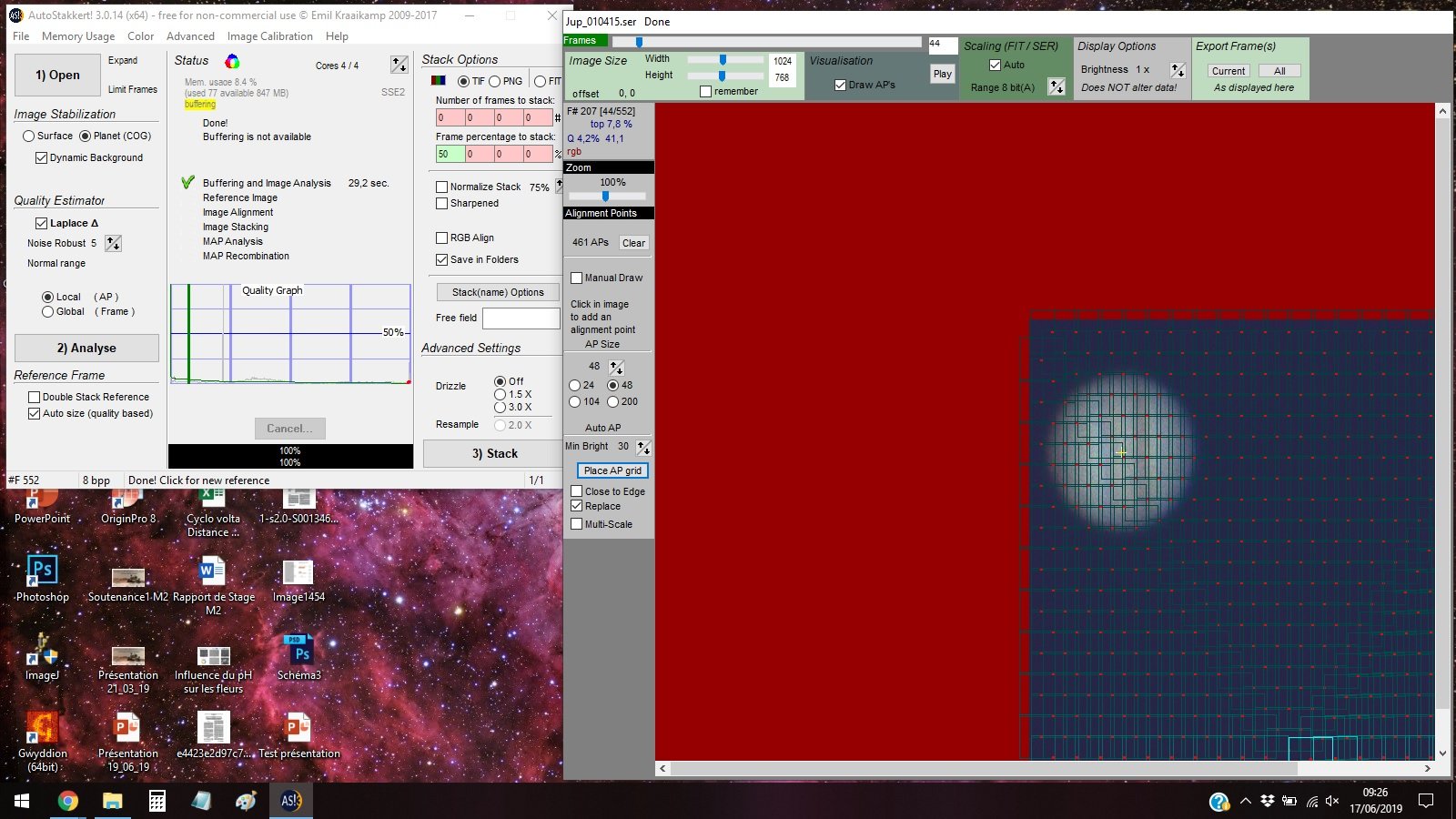Launch Photoshop from the desktop

(x=42, y=580)
